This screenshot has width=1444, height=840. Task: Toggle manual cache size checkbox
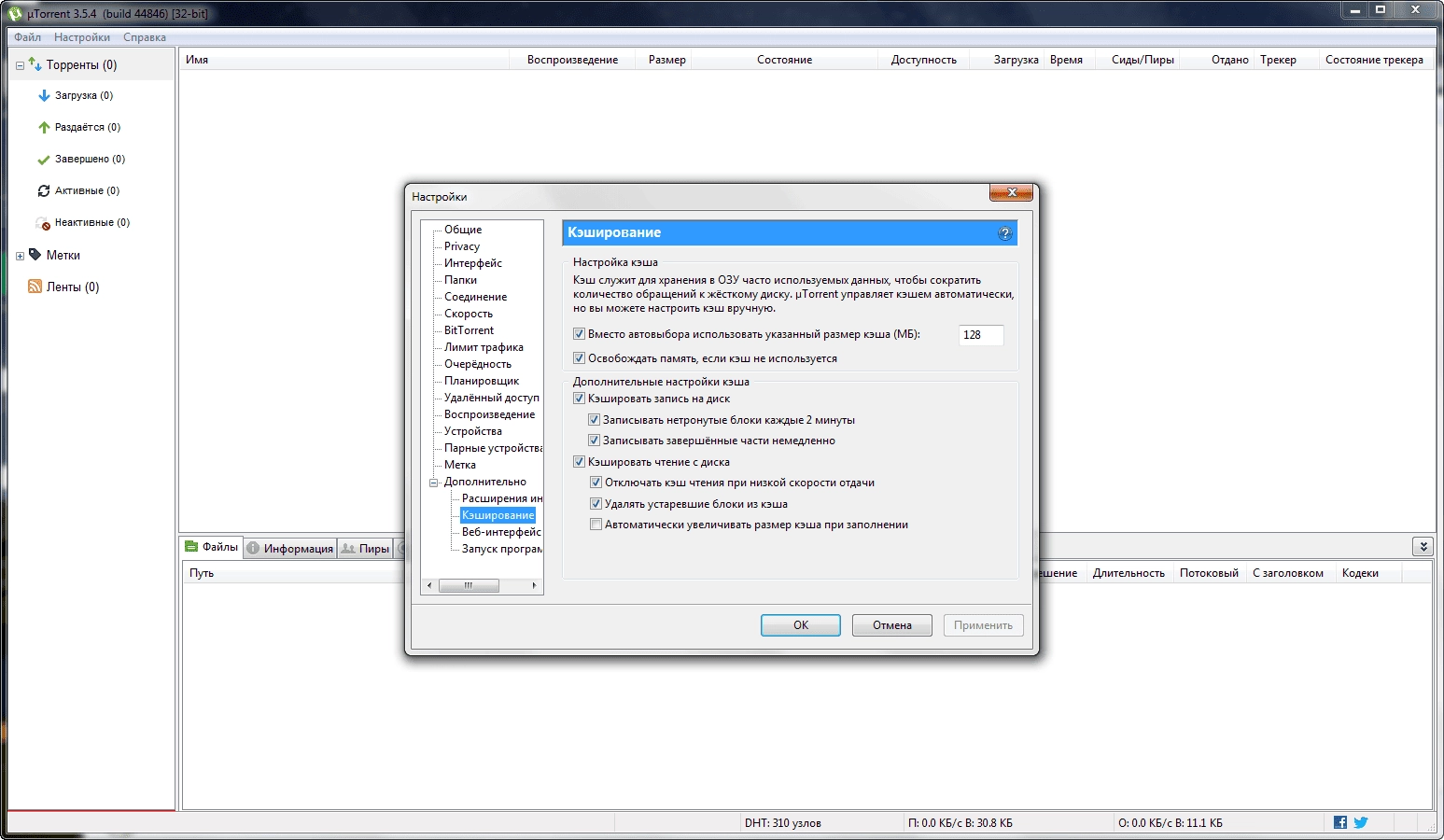click(x=579, y=334)
